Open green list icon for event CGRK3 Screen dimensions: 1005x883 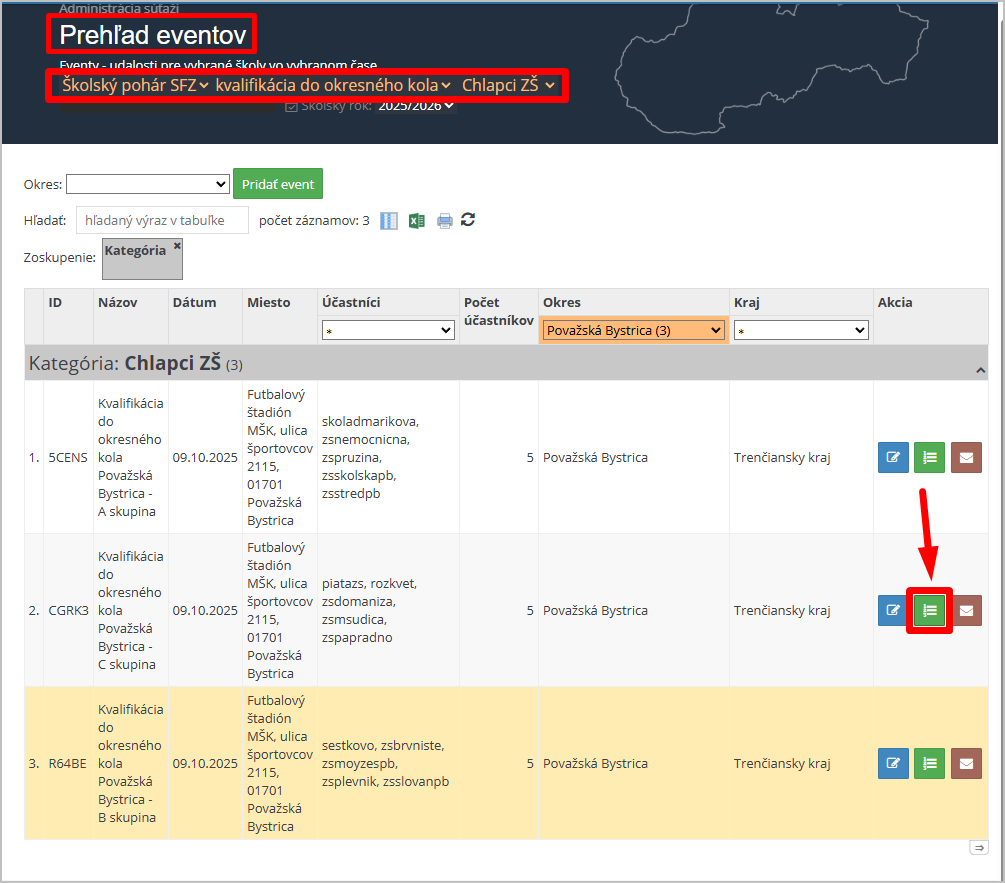(929, 610)
